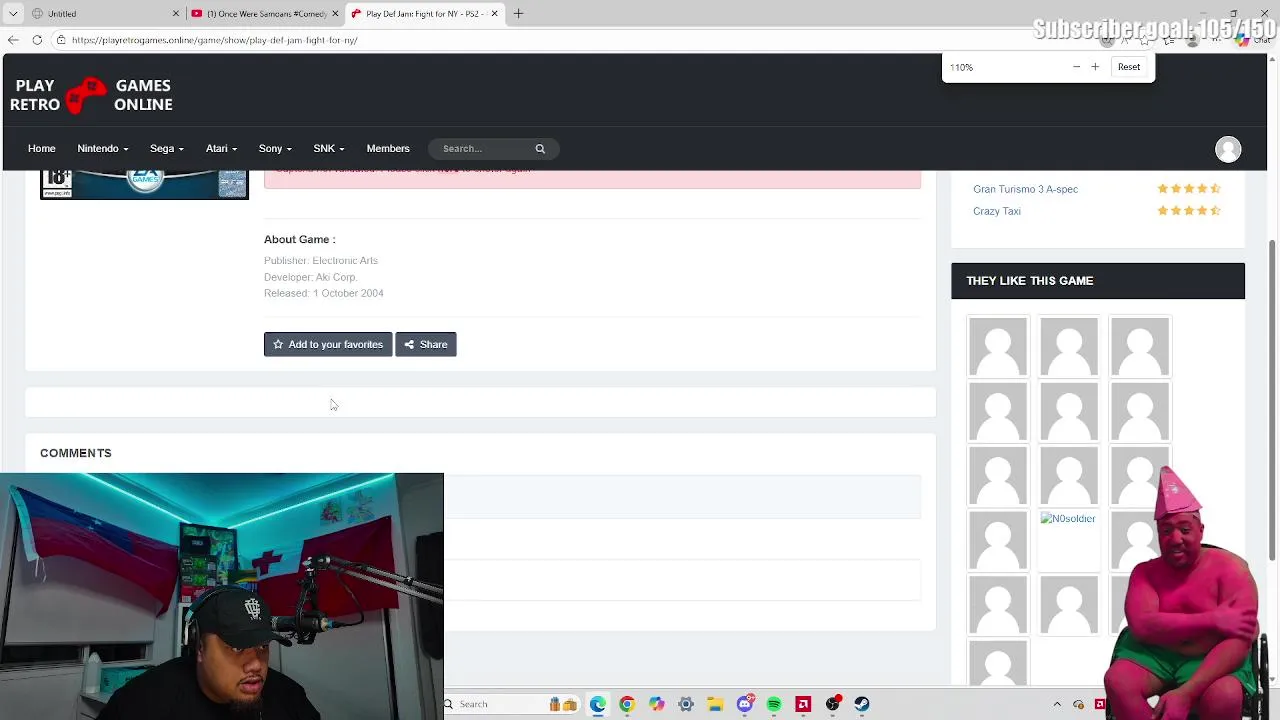Viewport: 1280px width, 720px height.
Task: Click the COMMENTS section heading
Action: (x=76, y=453)
